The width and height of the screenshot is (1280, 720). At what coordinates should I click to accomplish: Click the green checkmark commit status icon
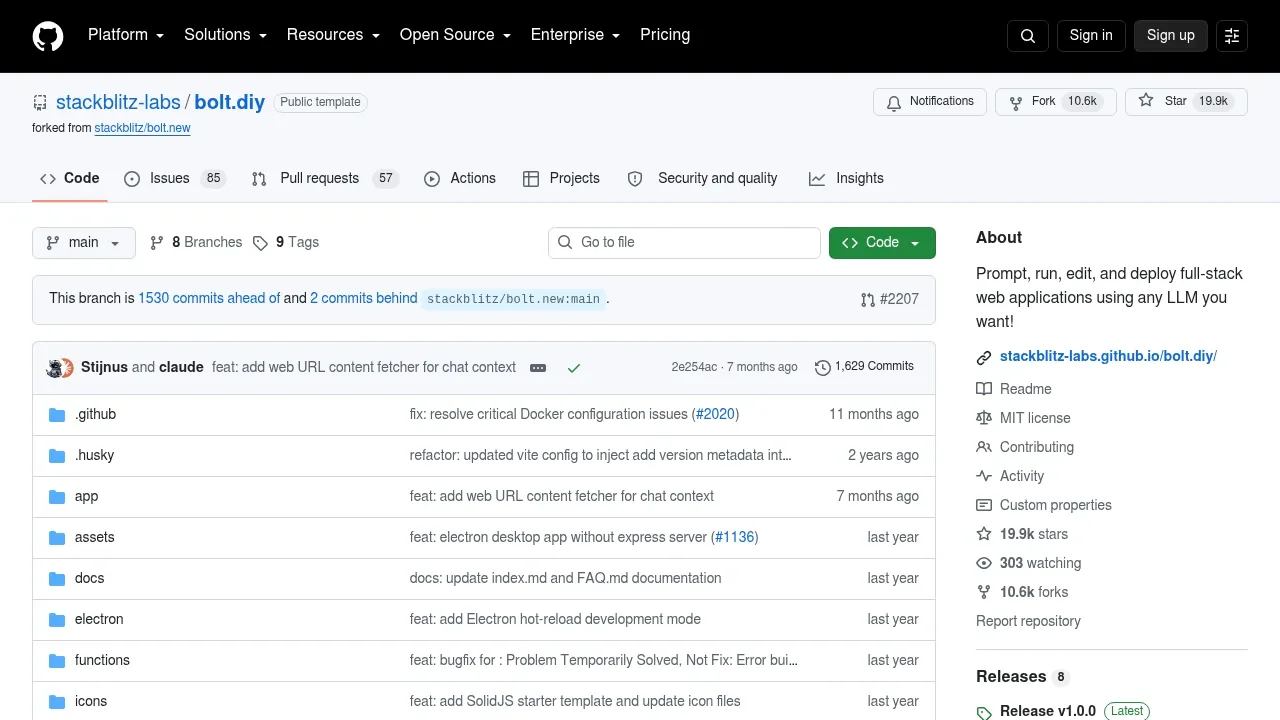[574, 368]
